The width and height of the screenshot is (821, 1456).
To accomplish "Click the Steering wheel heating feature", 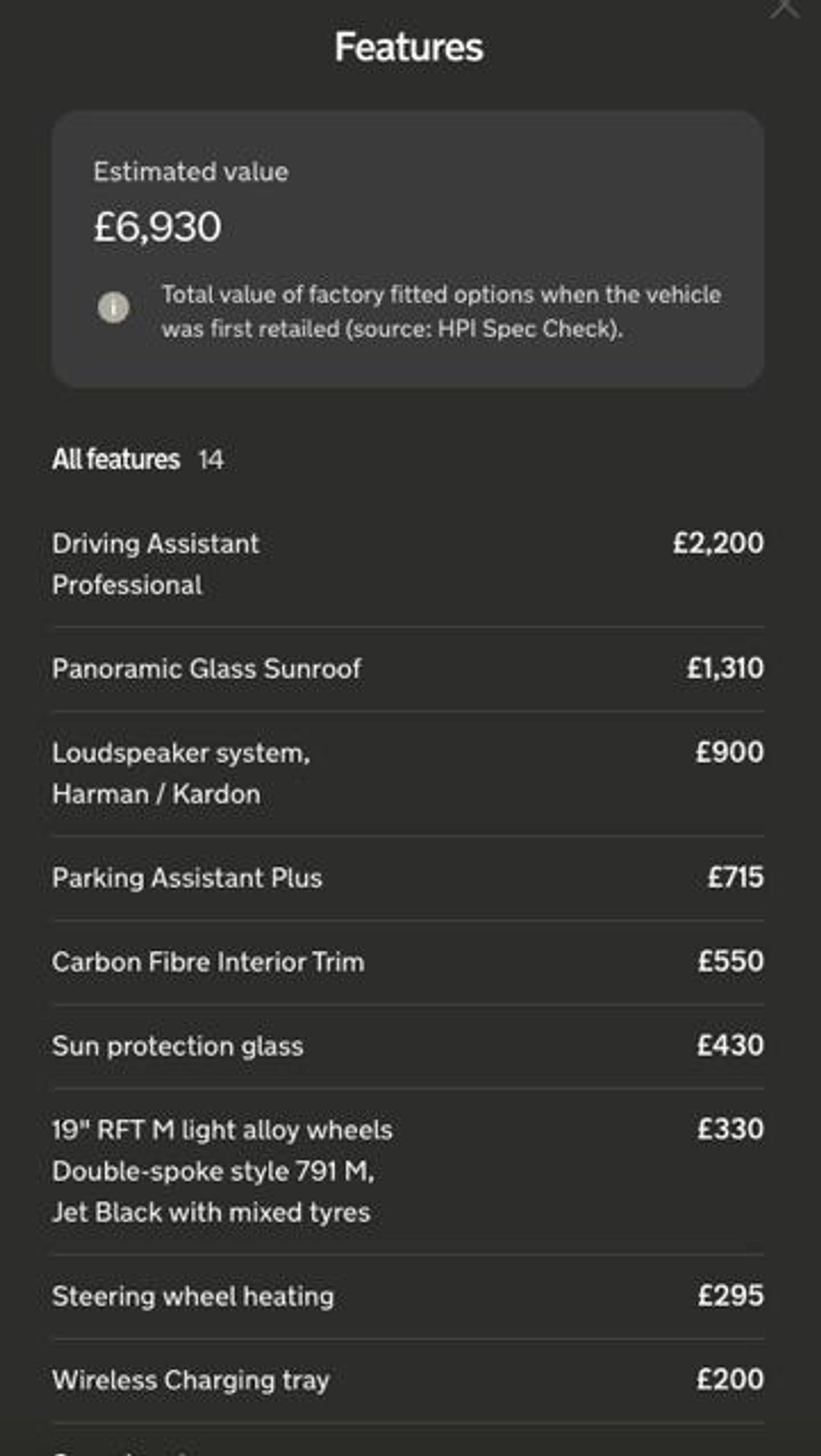I will tap(193, 1296).
